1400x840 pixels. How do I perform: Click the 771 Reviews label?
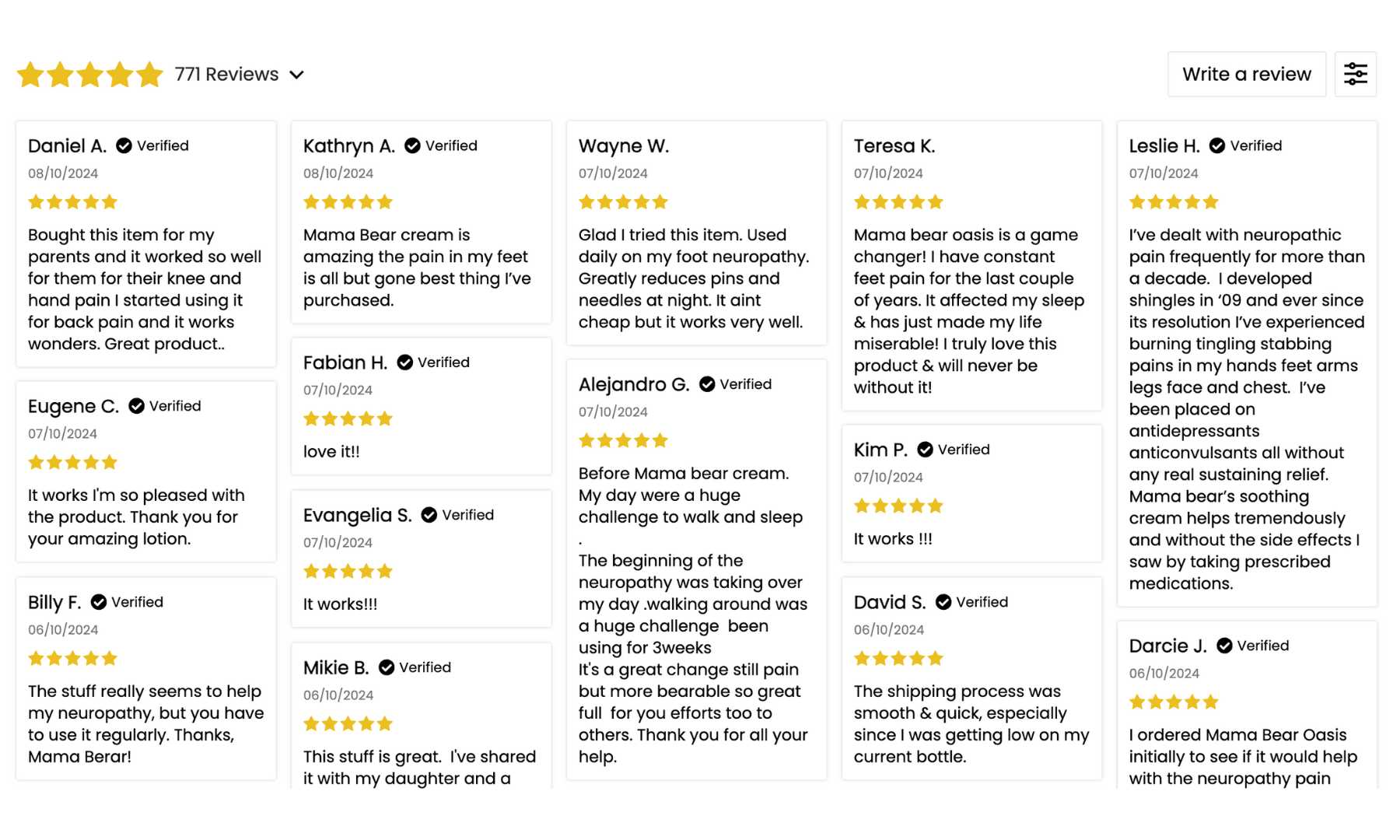[226, 74]
